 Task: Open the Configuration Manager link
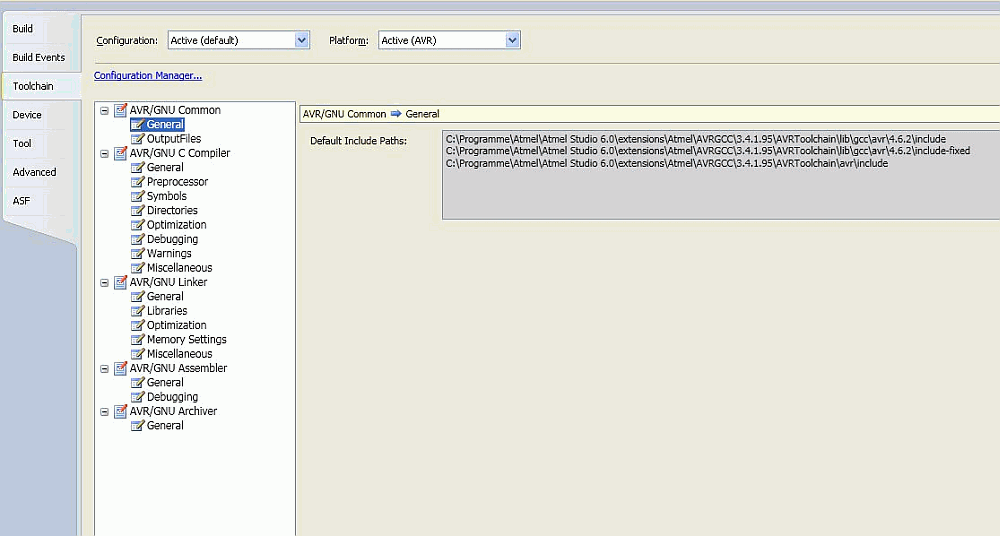point(148,75)
